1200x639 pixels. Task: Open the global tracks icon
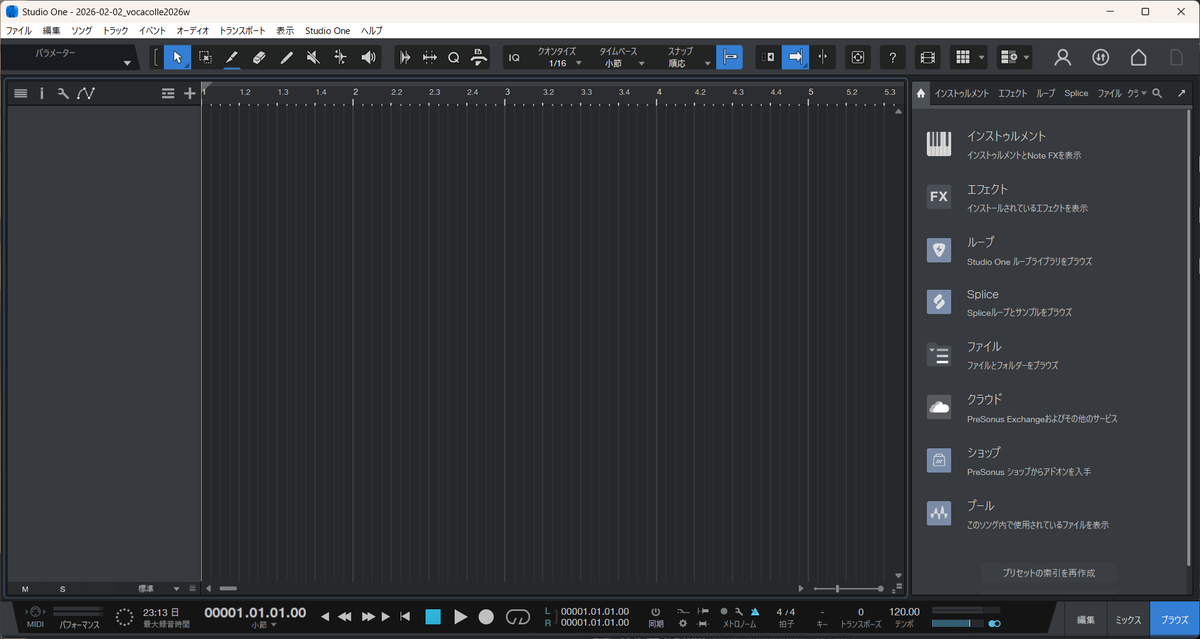click(x=168, y=93)
